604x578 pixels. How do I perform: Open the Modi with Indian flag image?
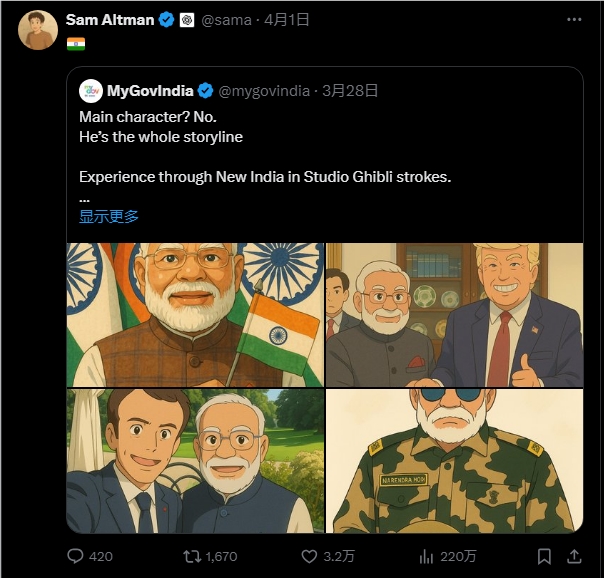click(x=195, y=314)
